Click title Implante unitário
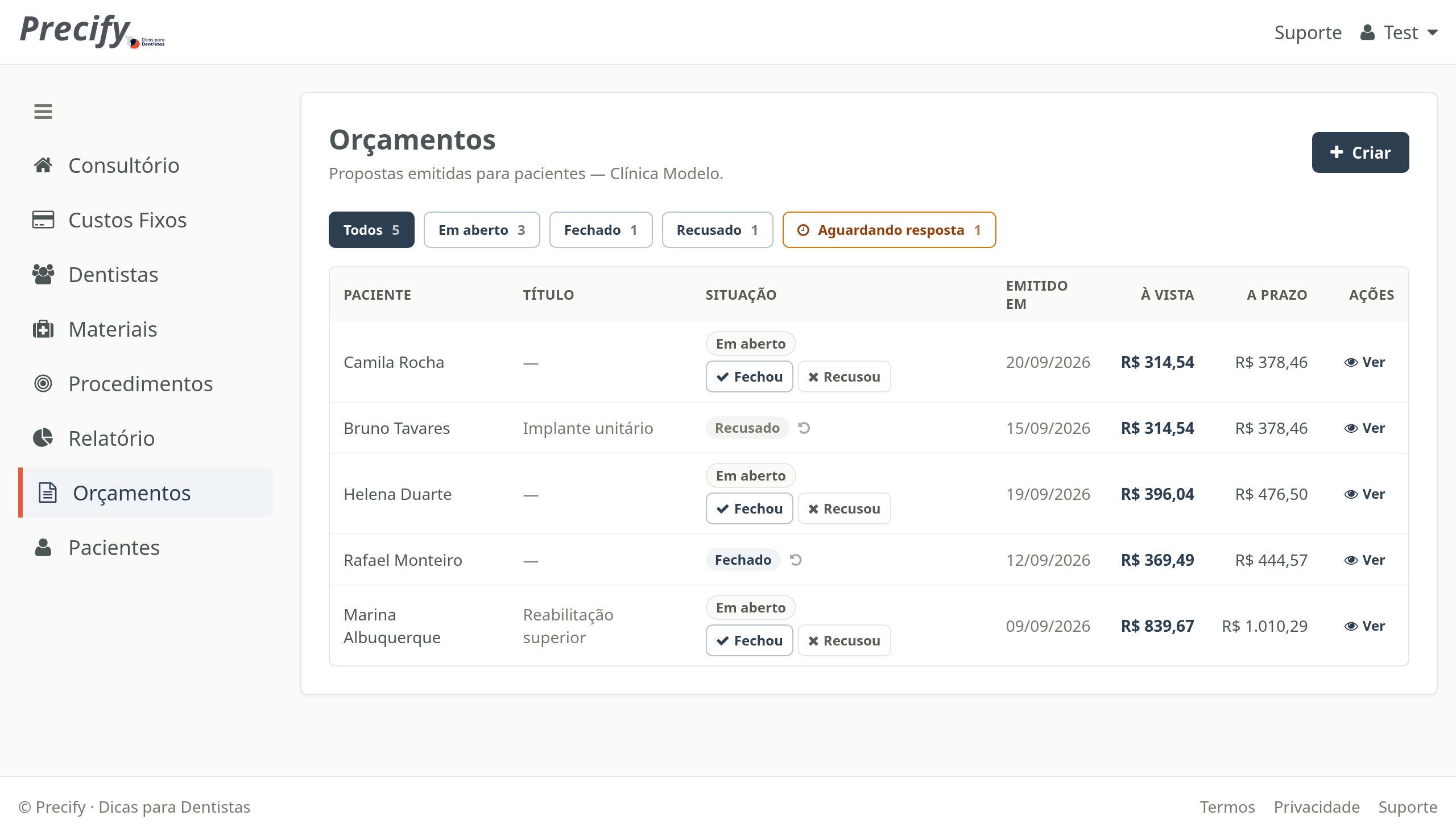 click(x=588, y=428)
